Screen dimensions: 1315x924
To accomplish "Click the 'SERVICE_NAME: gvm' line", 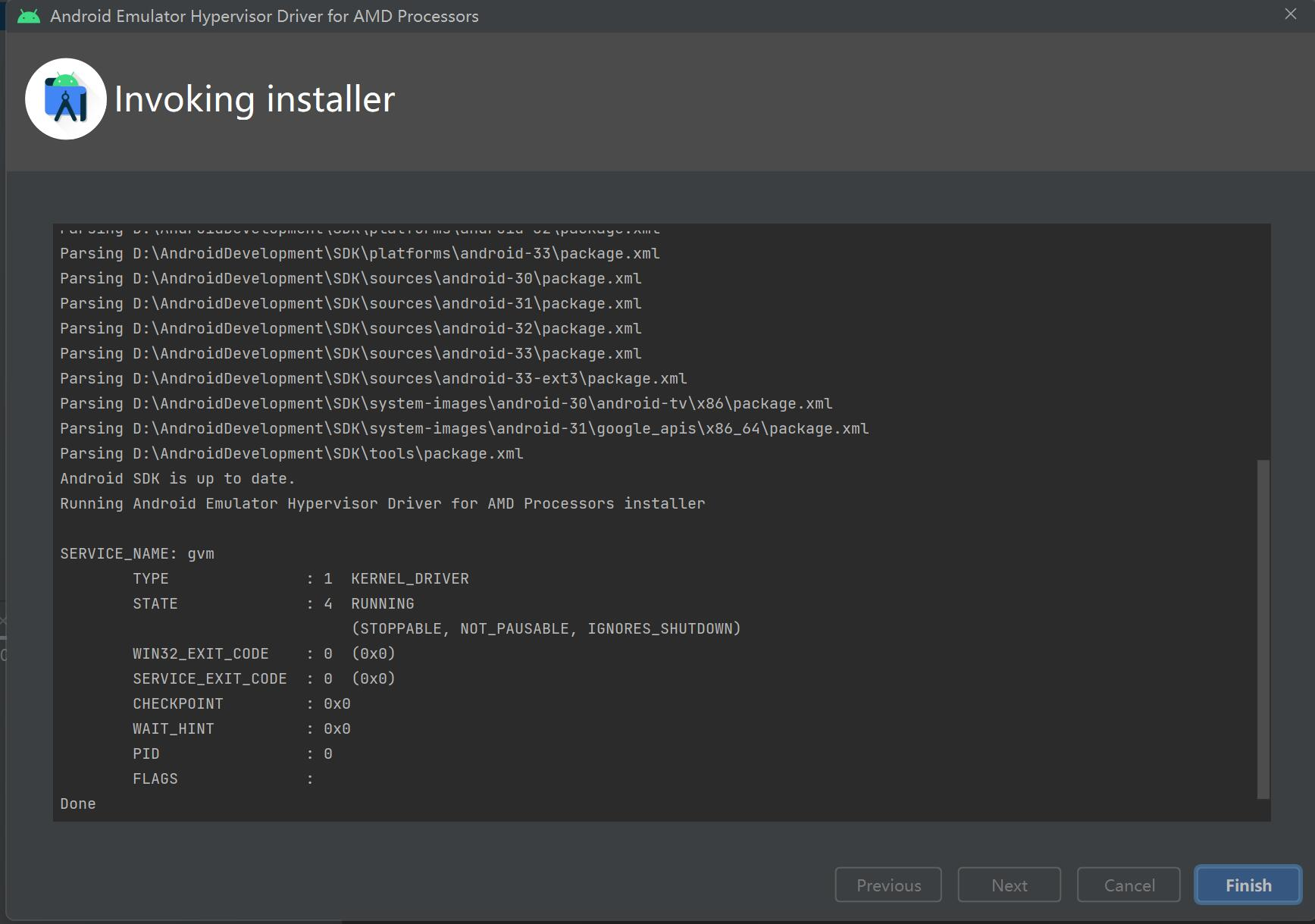I will tap(137, 553).
